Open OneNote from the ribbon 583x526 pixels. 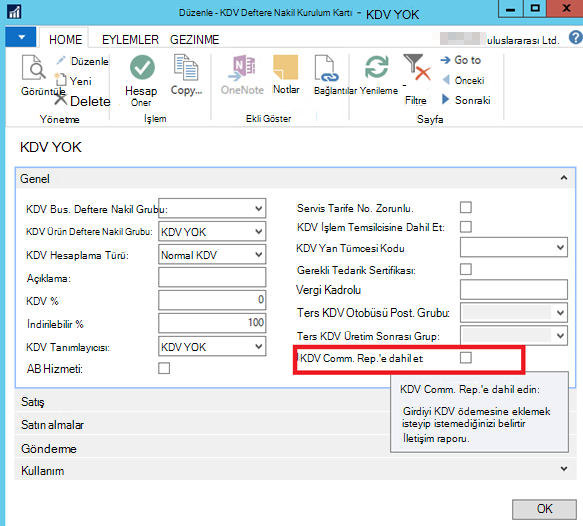tap(242, 75)
